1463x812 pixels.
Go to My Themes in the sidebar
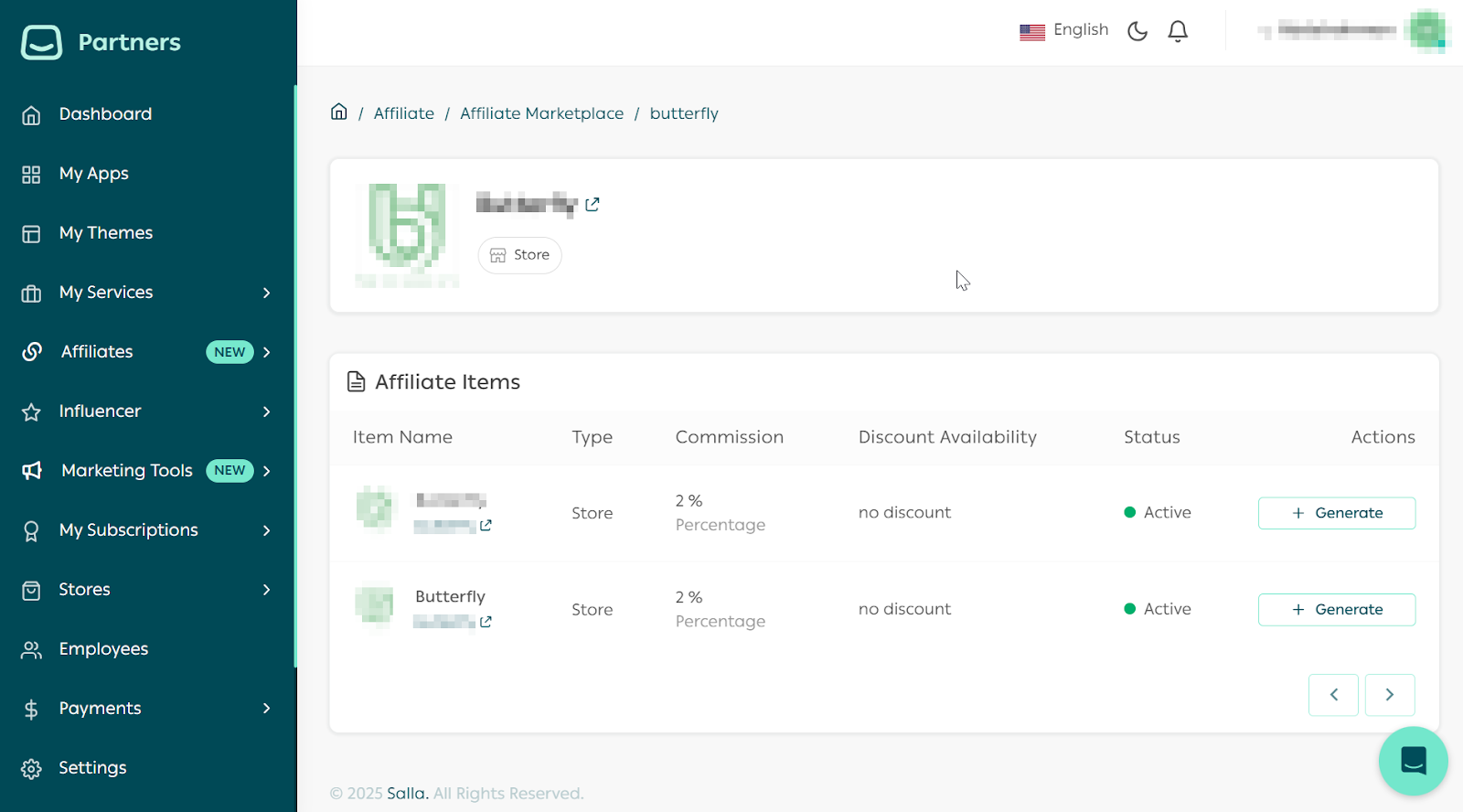[x=105, y=233]
